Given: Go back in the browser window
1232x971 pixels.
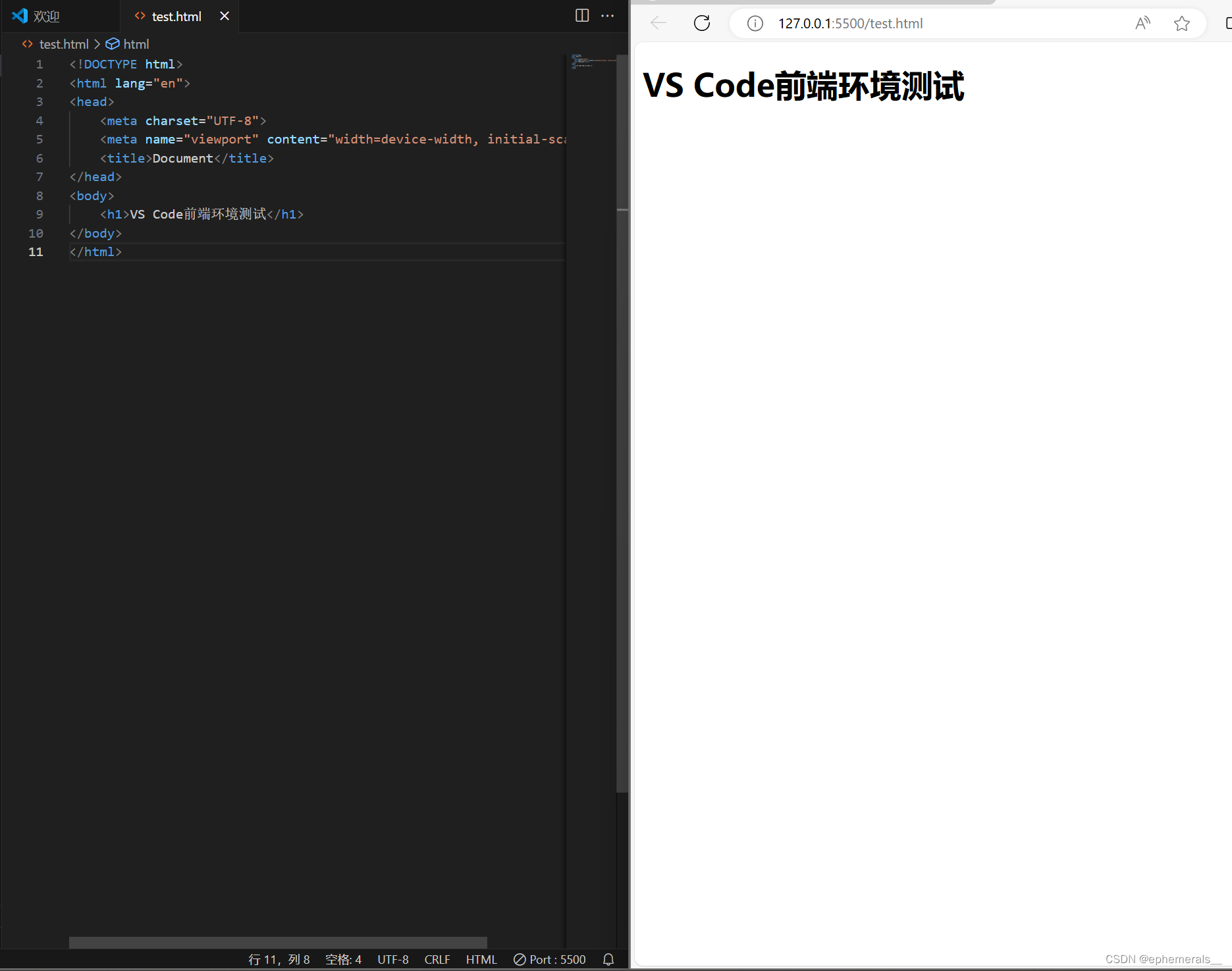Looking at the screenshot, I should (x=658, y=24).
